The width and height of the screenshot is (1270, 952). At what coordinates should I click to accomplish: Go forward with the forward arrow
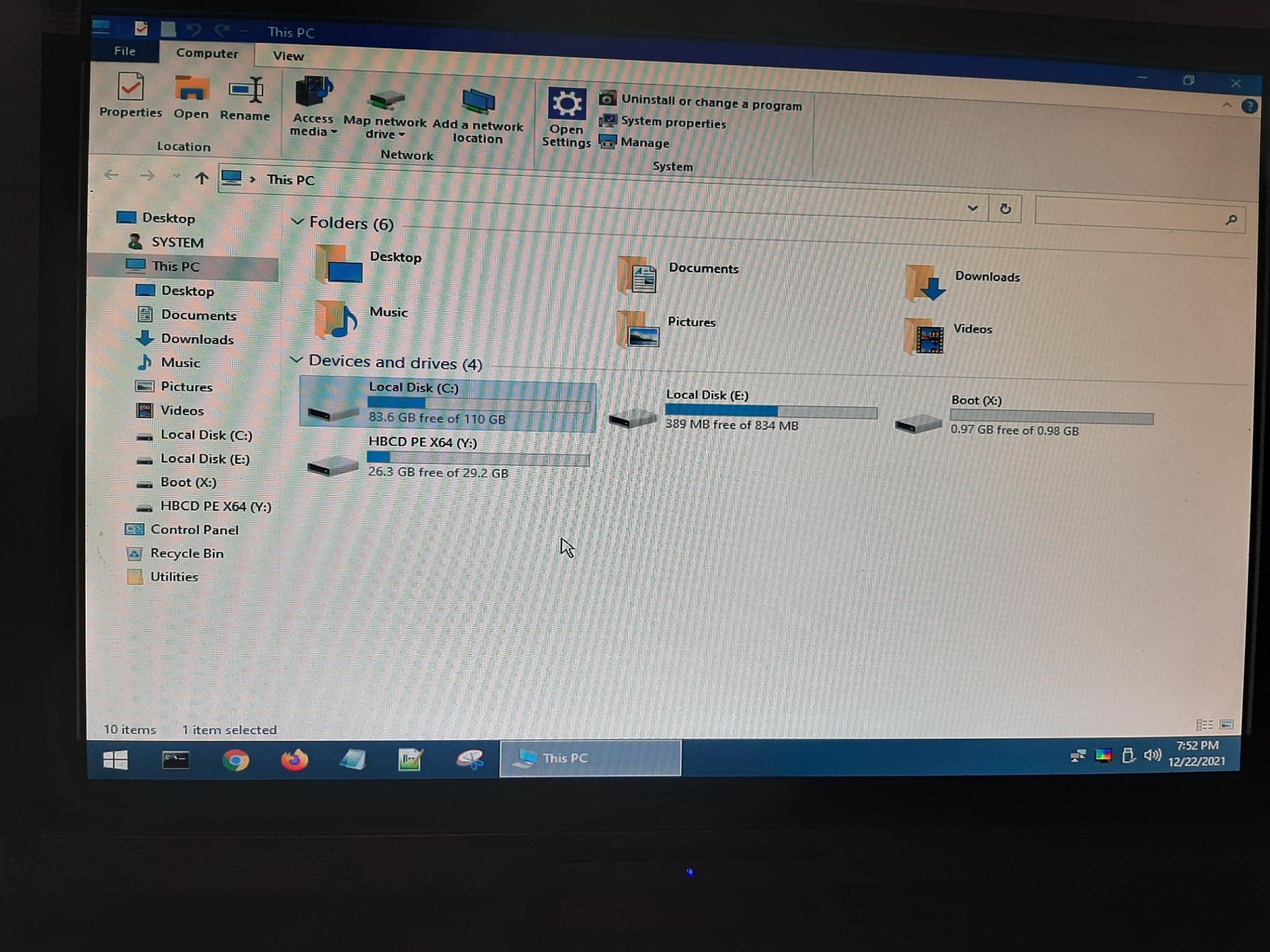coord(147,176)
